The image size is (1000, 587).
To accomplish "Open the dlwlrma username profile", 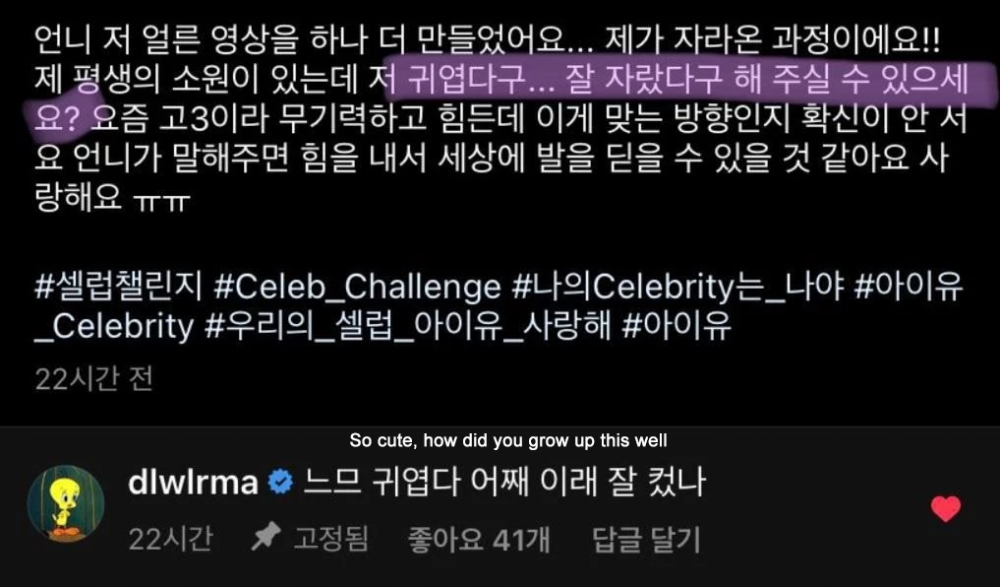I will [x=193, y=482].
